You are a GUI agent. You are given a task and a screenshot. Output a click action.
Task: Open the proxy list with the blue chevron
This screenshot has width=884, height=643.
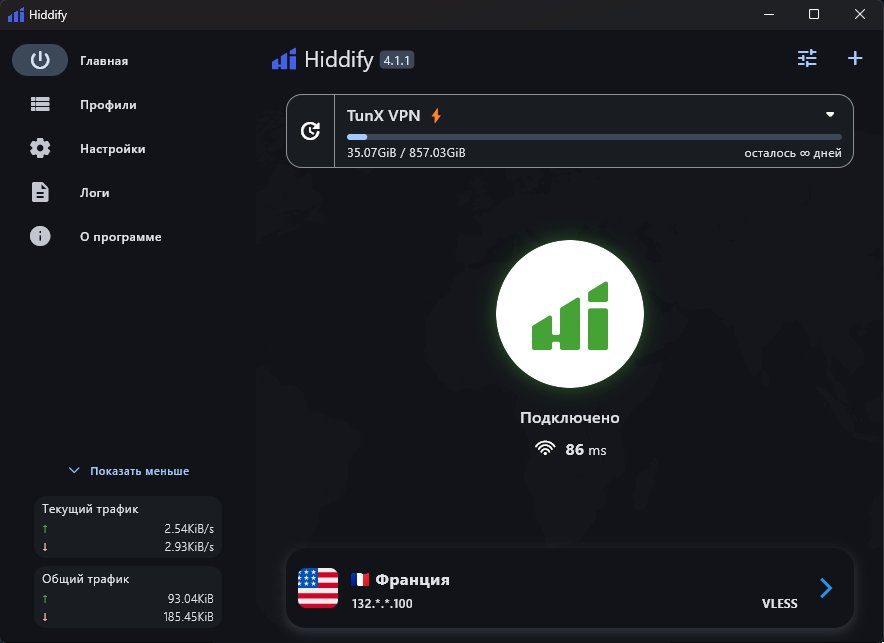(x=826, y=588)
